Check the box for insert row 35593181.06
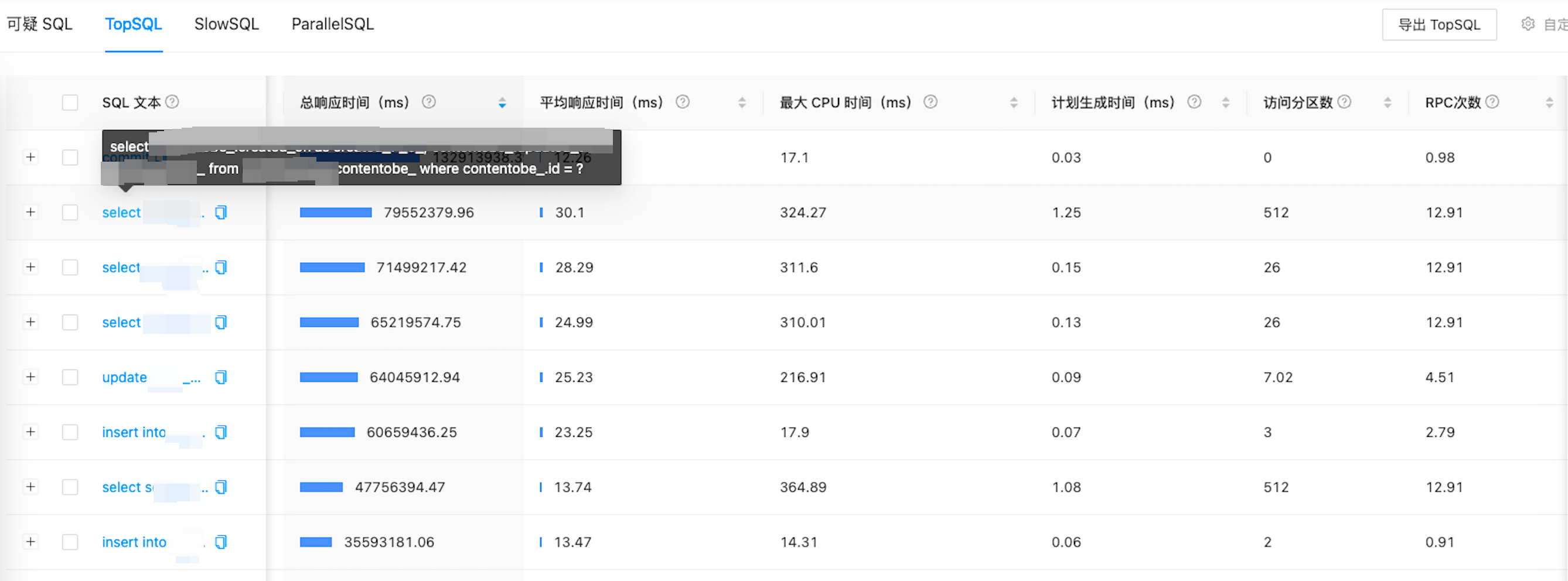Viewport: 1568px width, 581px height. (70, 542)
